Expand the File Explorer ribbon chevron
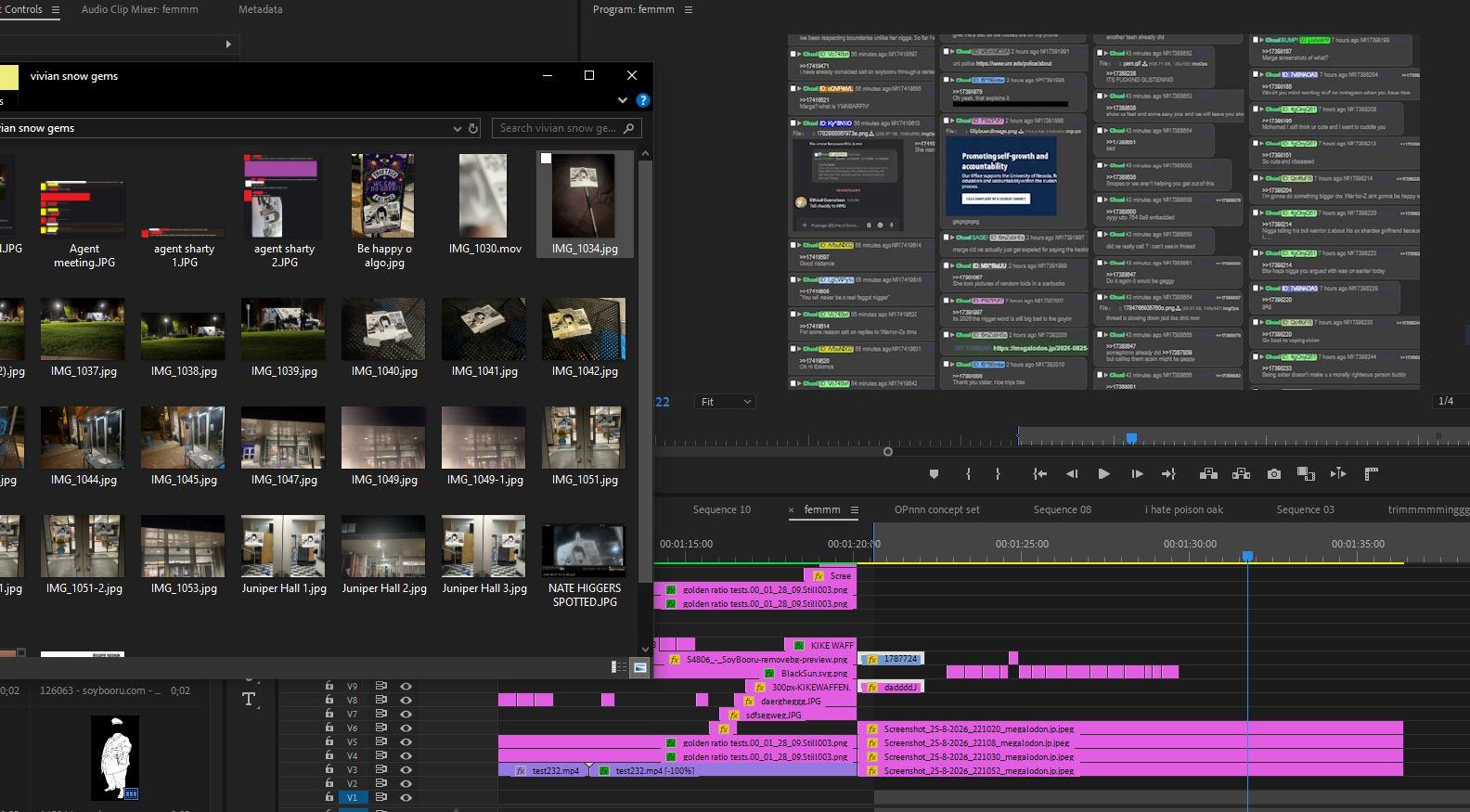Screen dimensions: 1470x812 pos(623,100)
